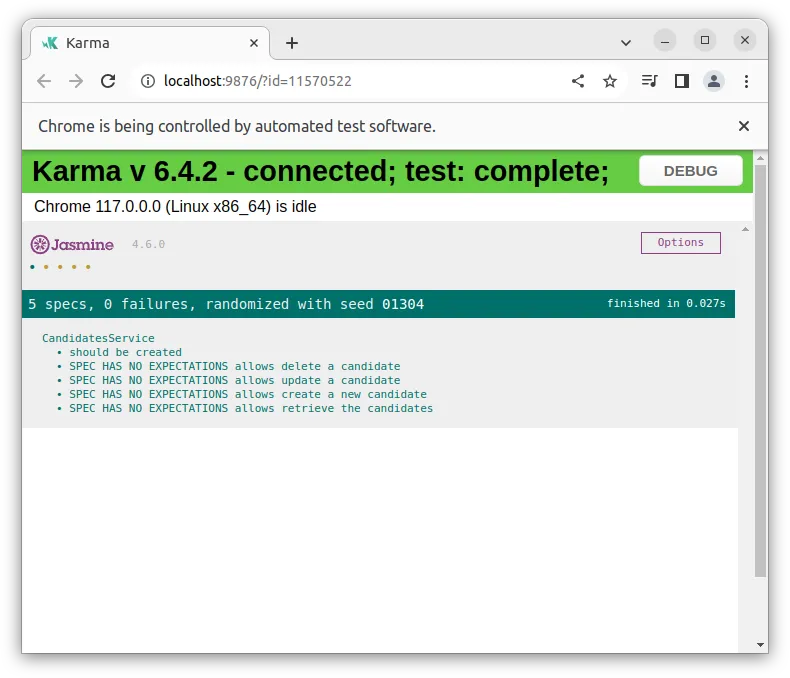Image resolution: width=790 pixels, height=678 pixels.
Task: Close the Karma tab
Action: click(x=254, y=43)
